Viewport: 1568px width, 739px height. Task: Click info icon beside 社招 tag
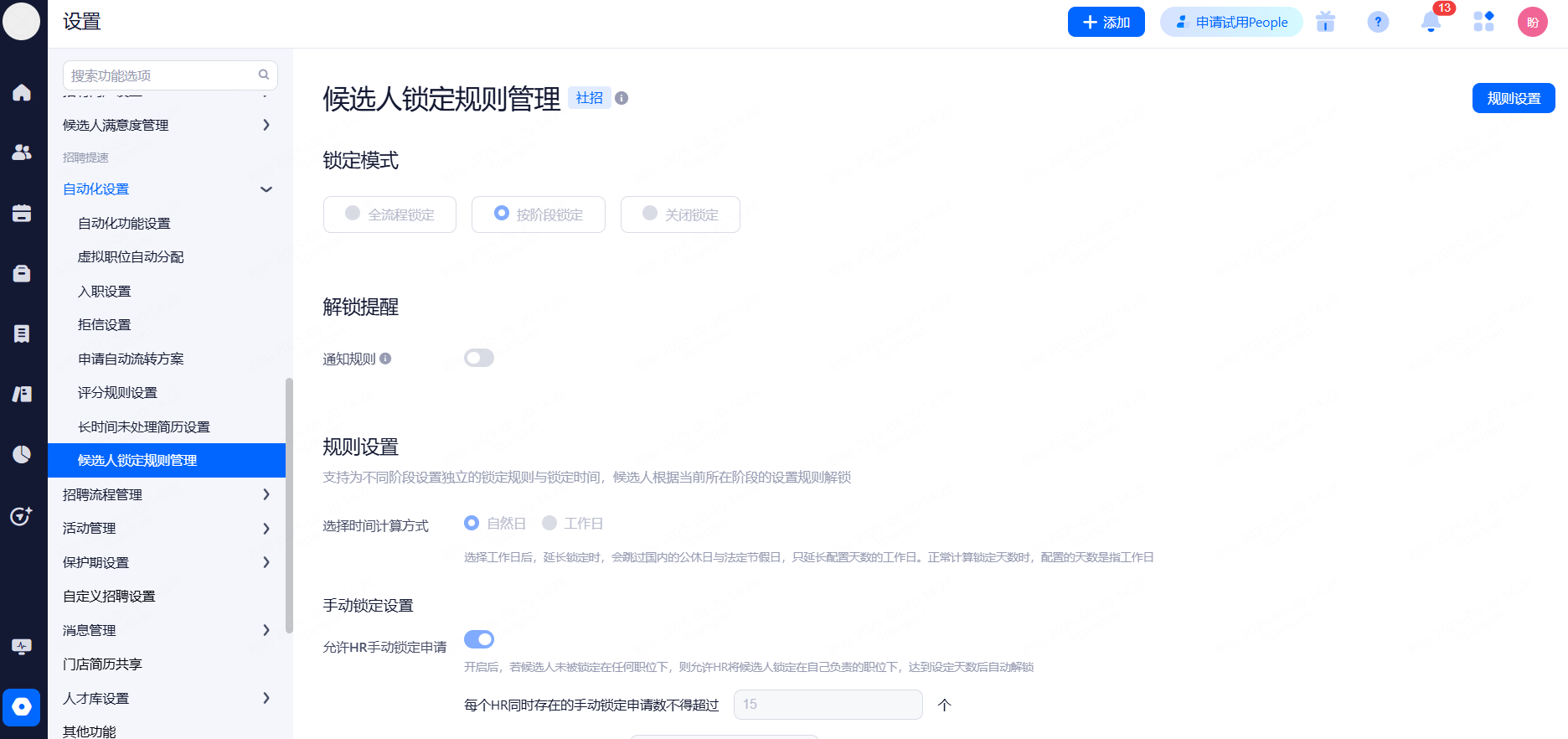pyautogui.click(x=622, y=98)
